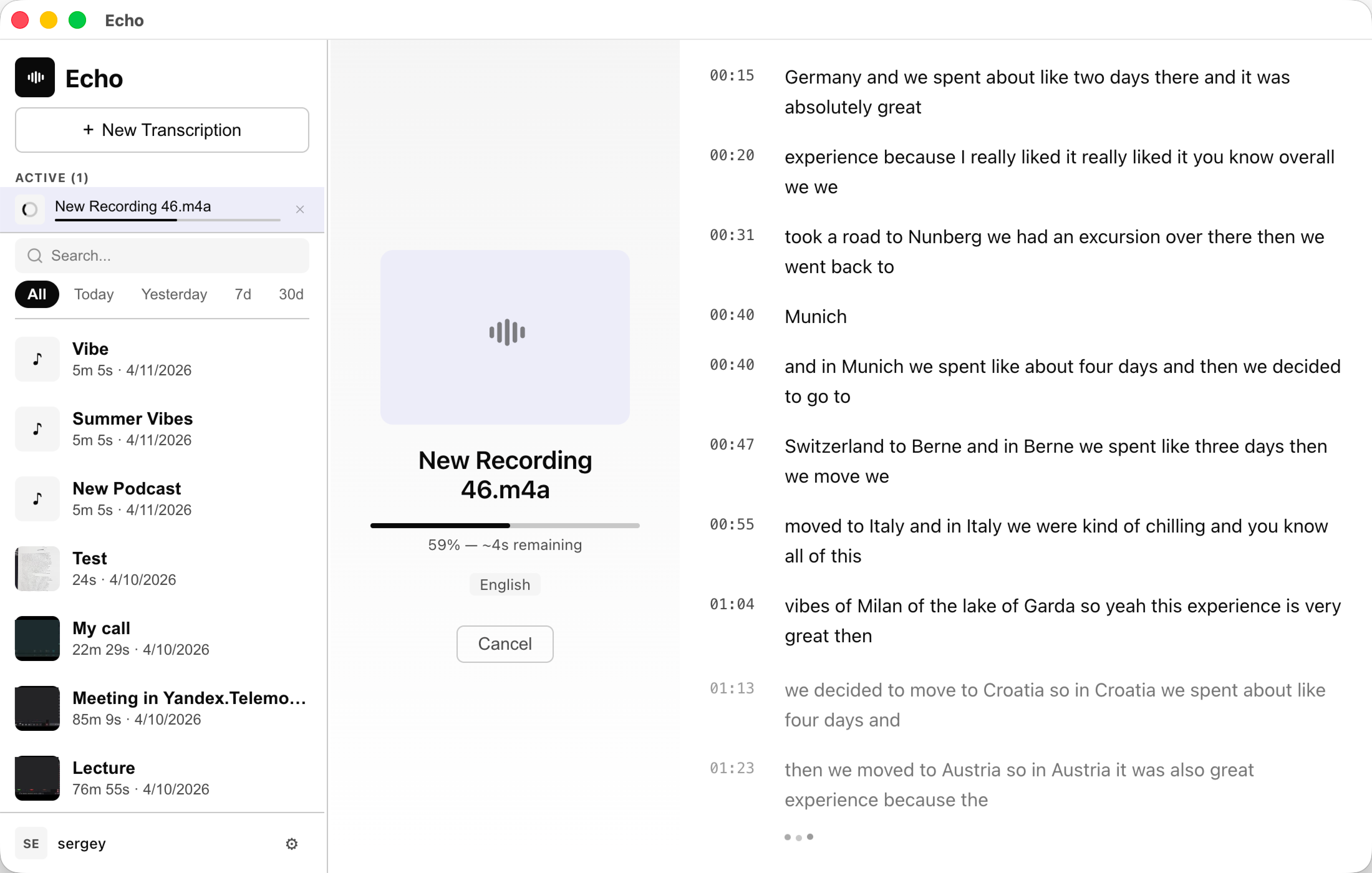Open the Lecture recording thumbnail

tap(36, 778)
